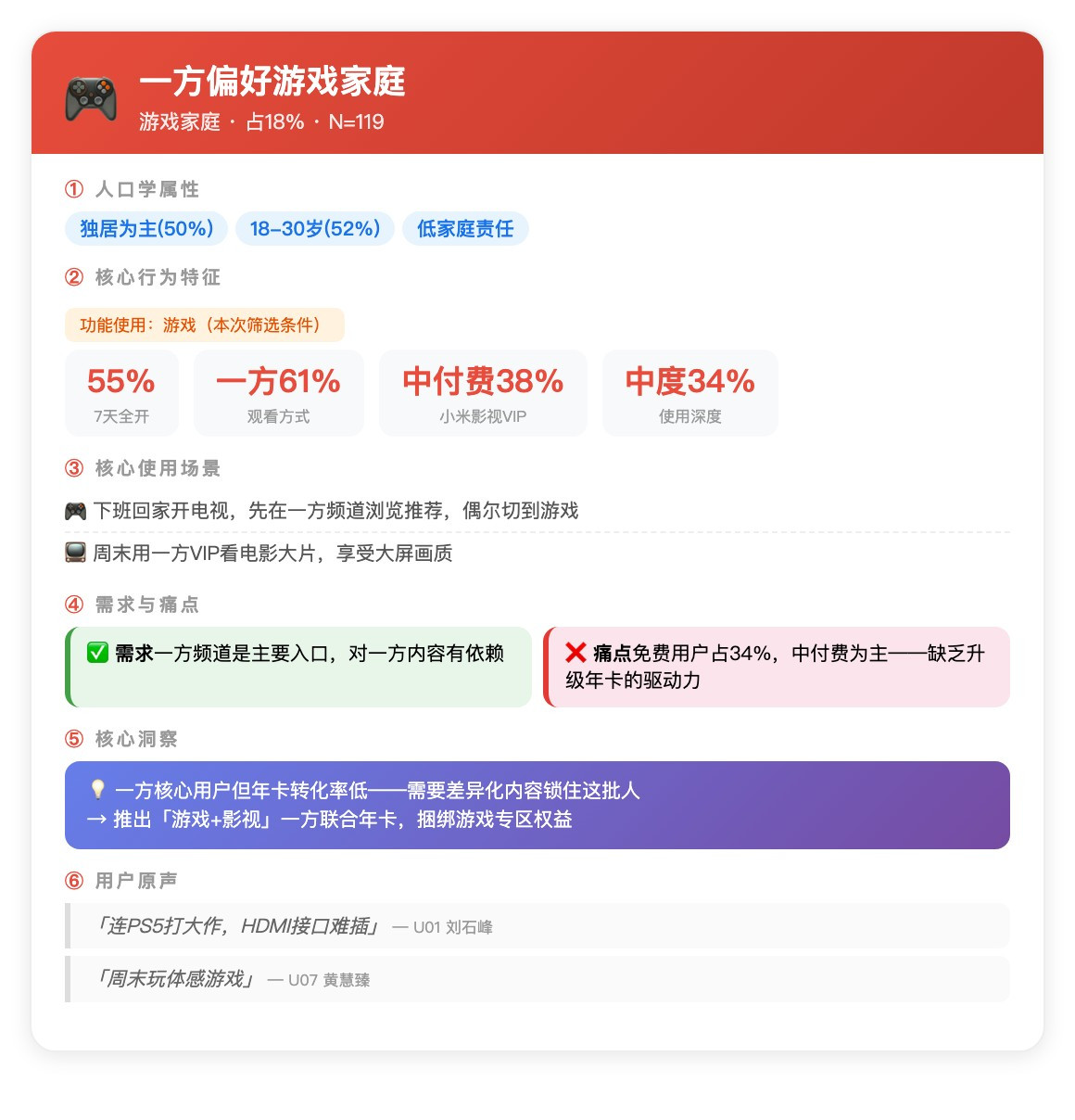Image resolution: width=1075 pixels, height=1120 pixels.
Task: Click the lightbulb icon in insight banner
Action: click(x=97, y=789)
